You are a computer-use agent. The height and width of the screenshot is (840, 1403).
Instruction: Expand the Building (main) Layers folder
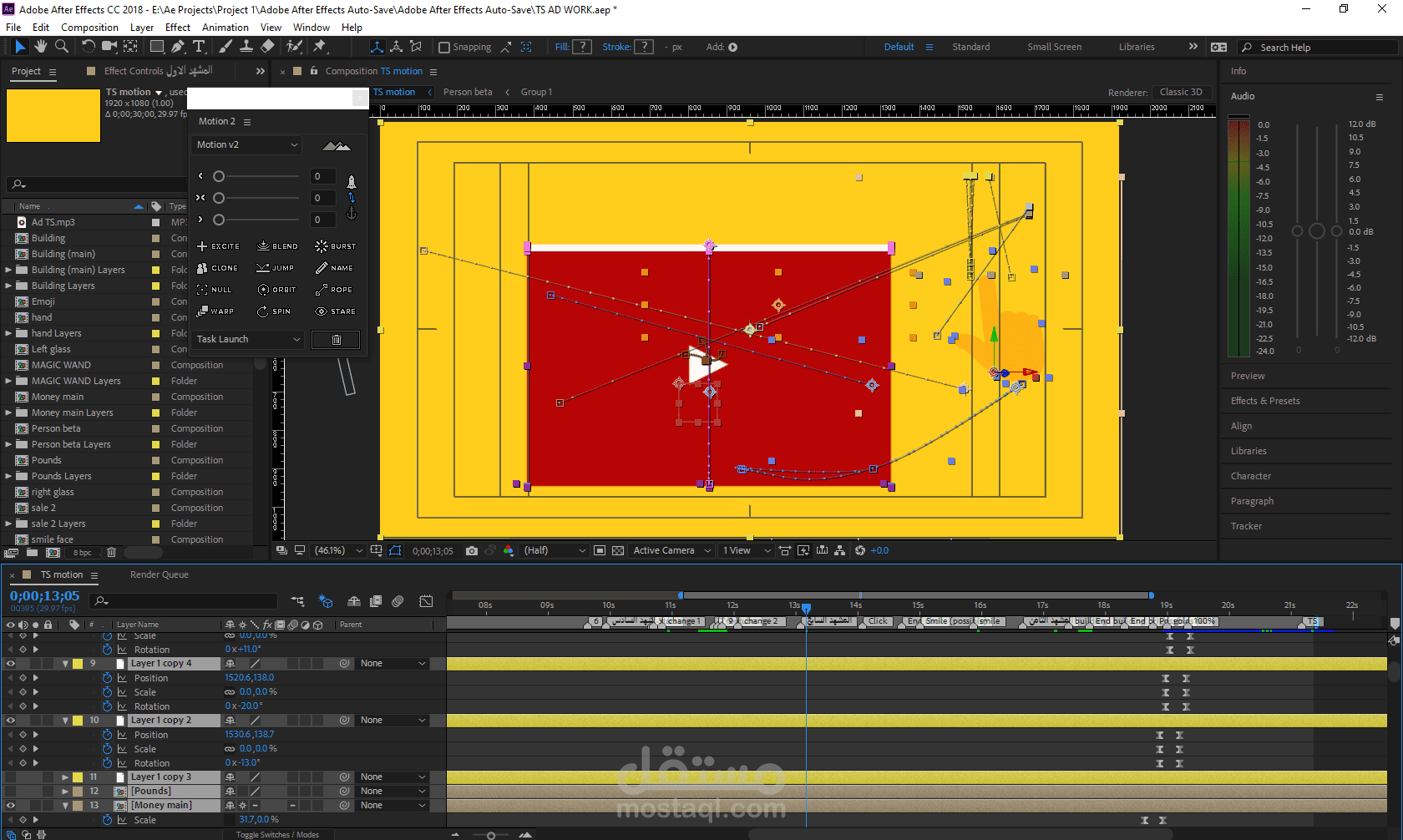8,270
